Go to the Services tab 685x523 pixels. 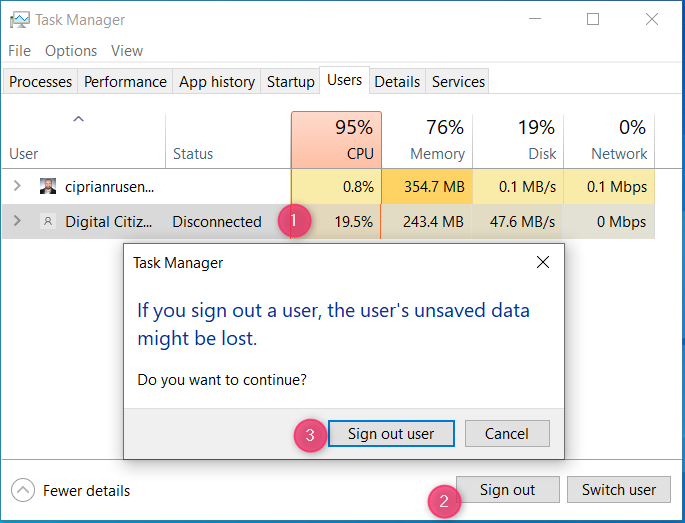tap(458, 81)
